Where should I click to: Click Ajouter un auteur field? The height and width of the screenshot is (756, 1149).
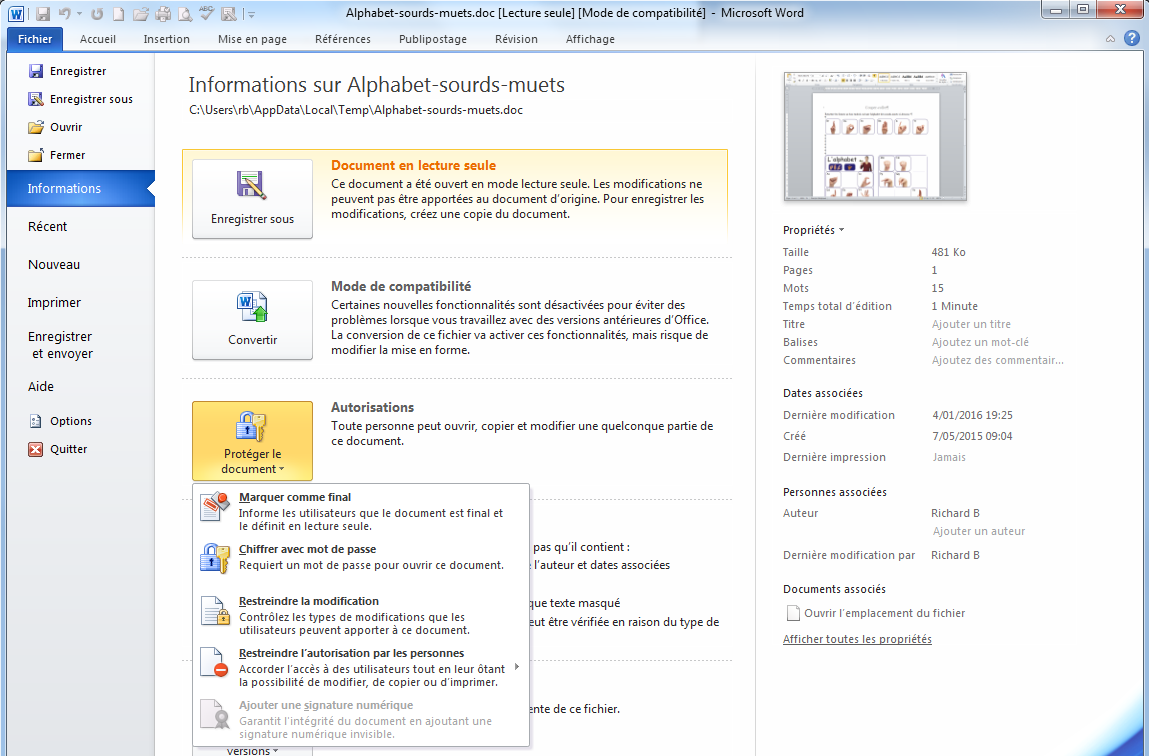[x=979, y=531]
